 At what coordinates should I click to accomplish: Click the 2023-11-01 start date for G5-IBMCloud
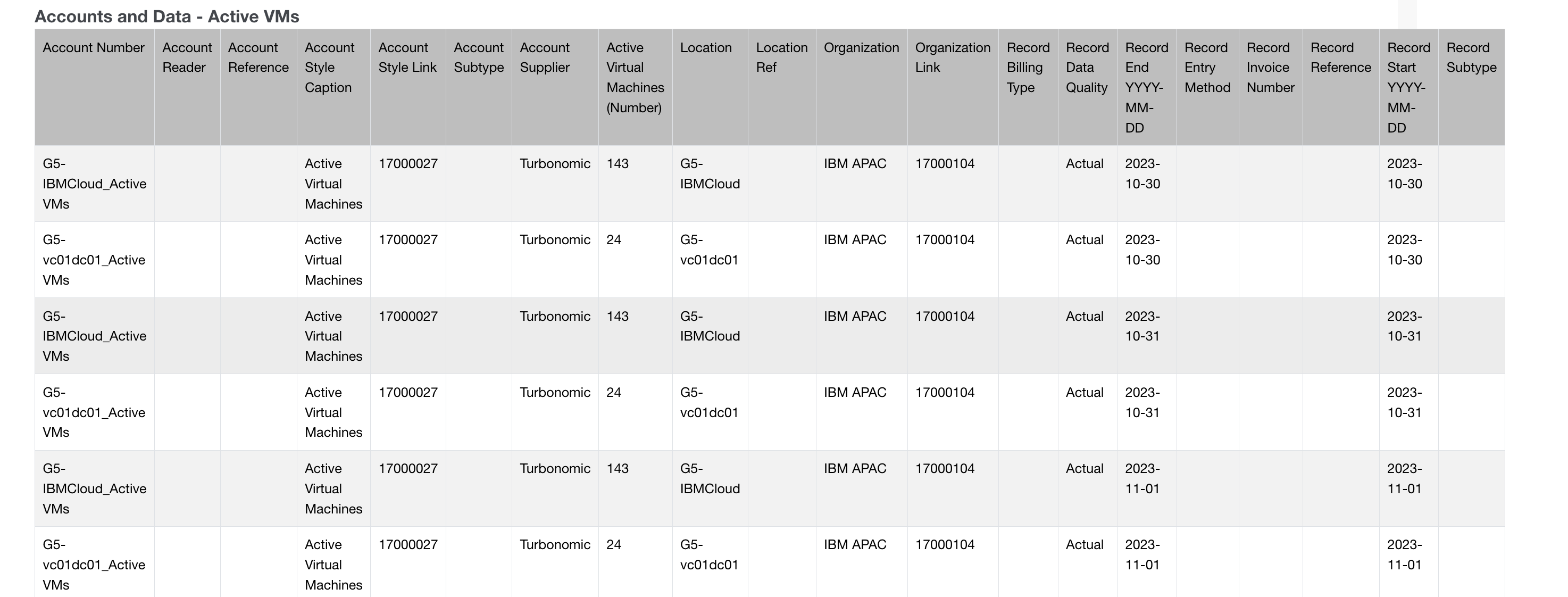[x=1404, y=479]
